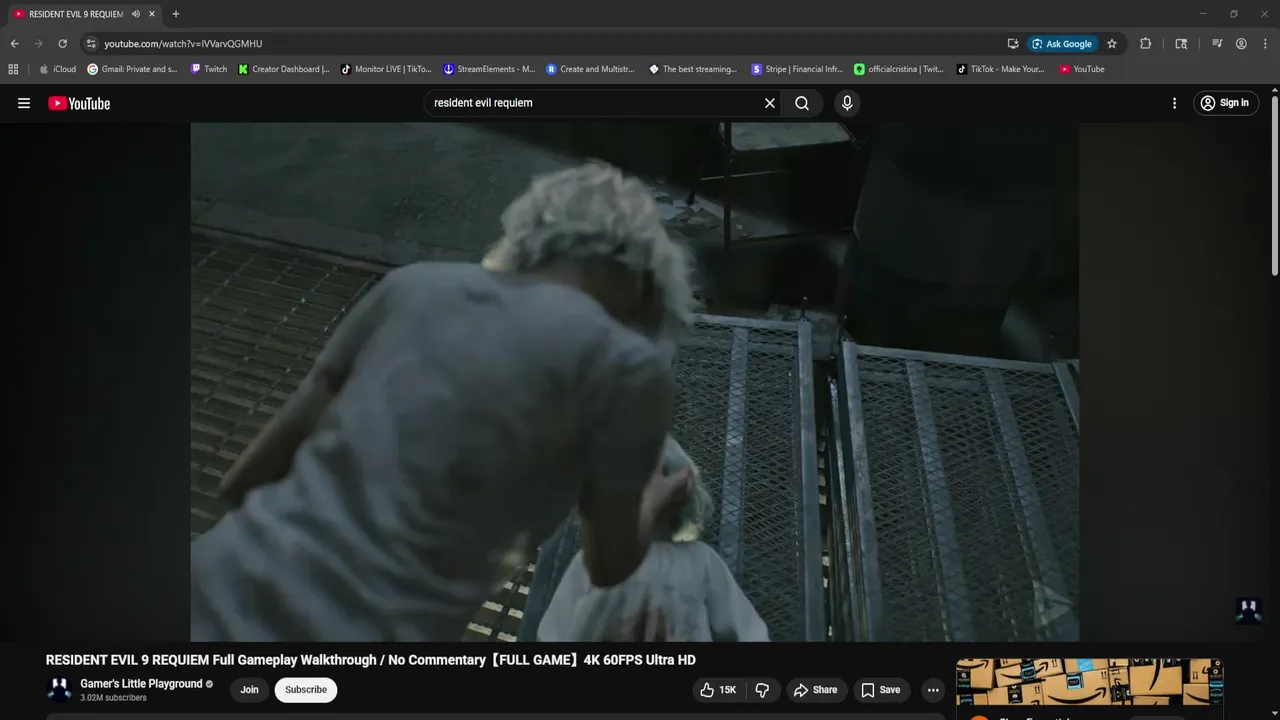Image resolution: width=1280 pixels, height=720 pixels.
Task: Mute the tab via speaker icon
Action: [x=136, y=14]
